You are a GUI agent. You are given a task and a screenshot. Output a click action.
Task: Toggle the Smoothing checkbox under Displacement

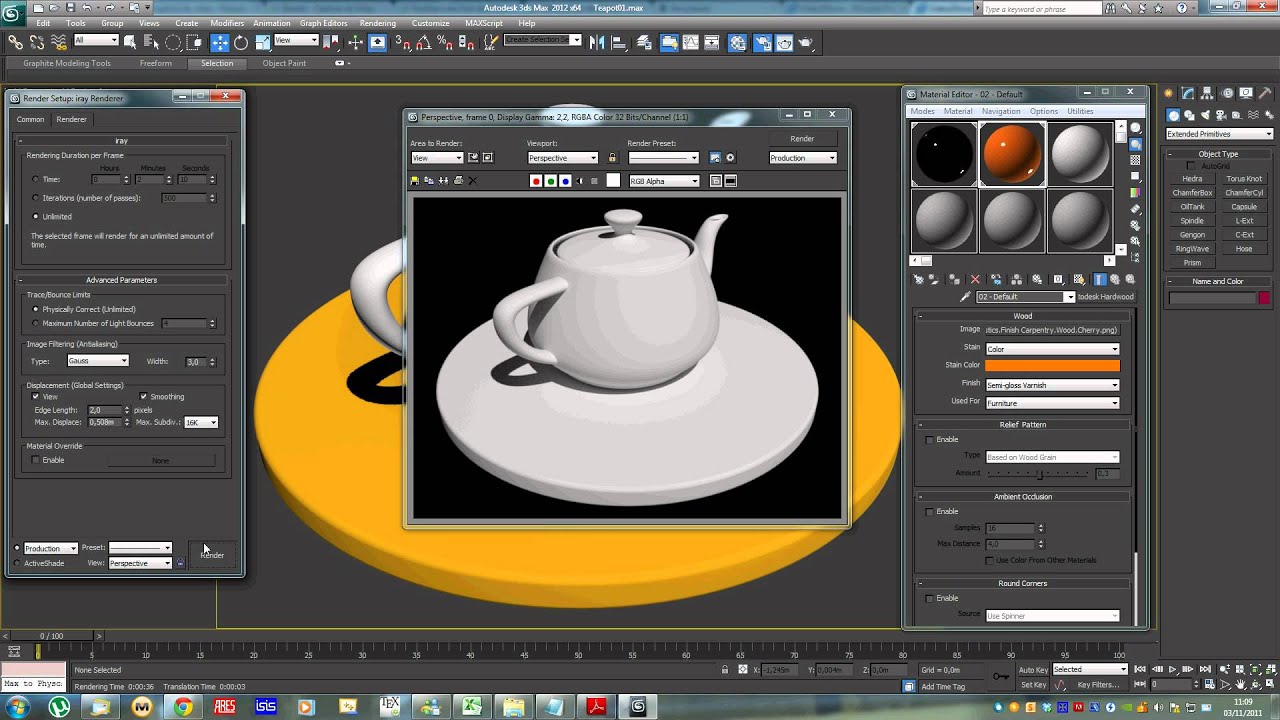pos(144,397)
